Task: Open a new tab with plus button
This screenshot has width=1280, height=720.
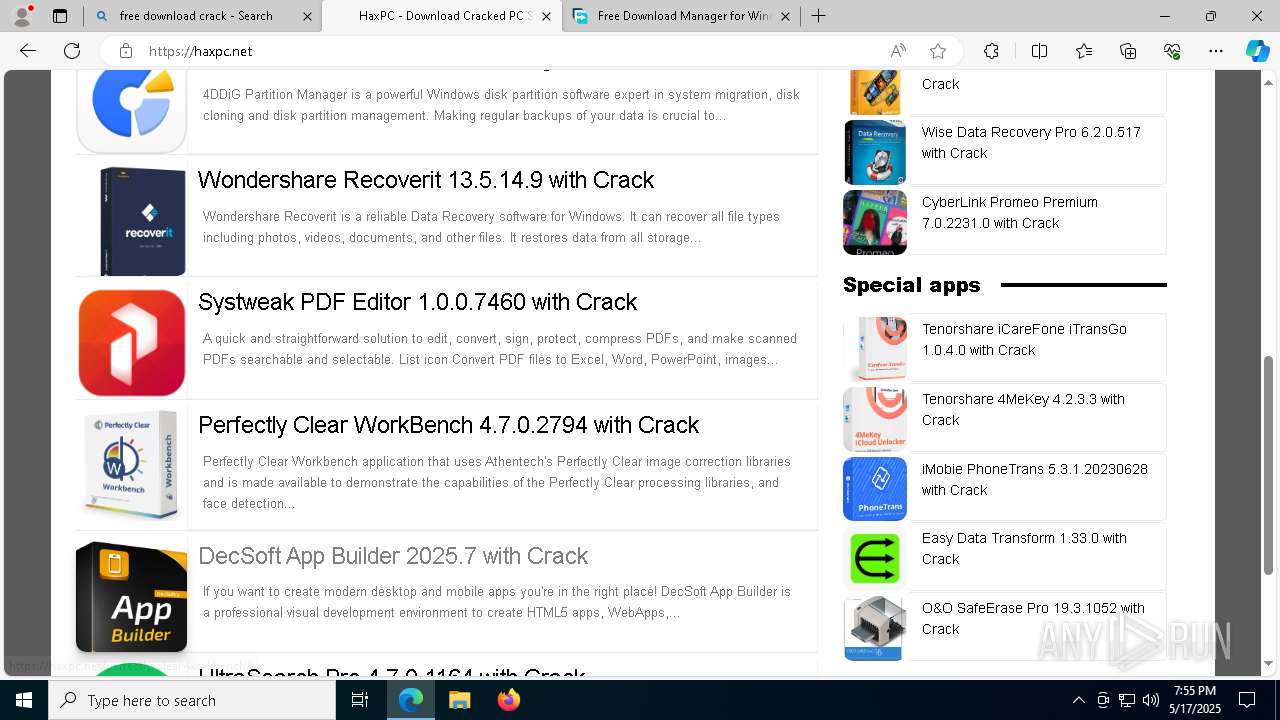Action: [x=819, y=16]
